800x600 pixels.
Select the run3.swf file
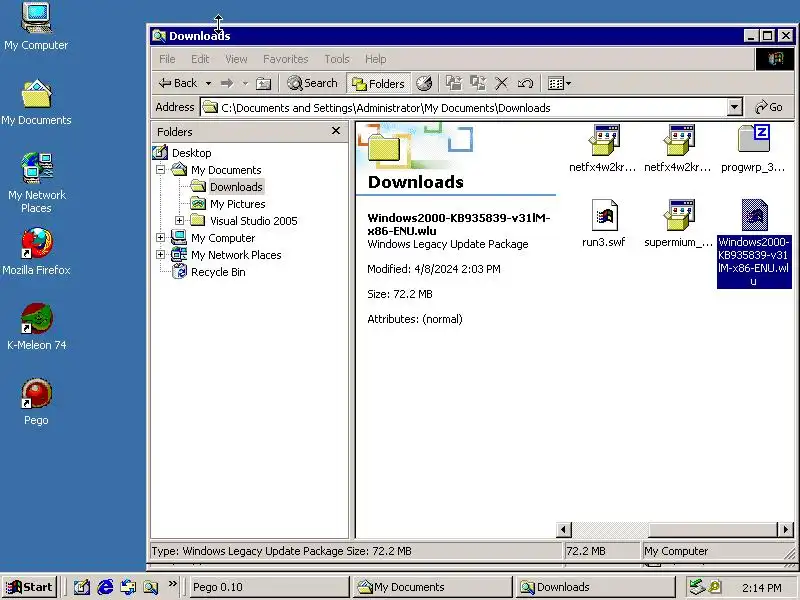click(x=604, y=223)
